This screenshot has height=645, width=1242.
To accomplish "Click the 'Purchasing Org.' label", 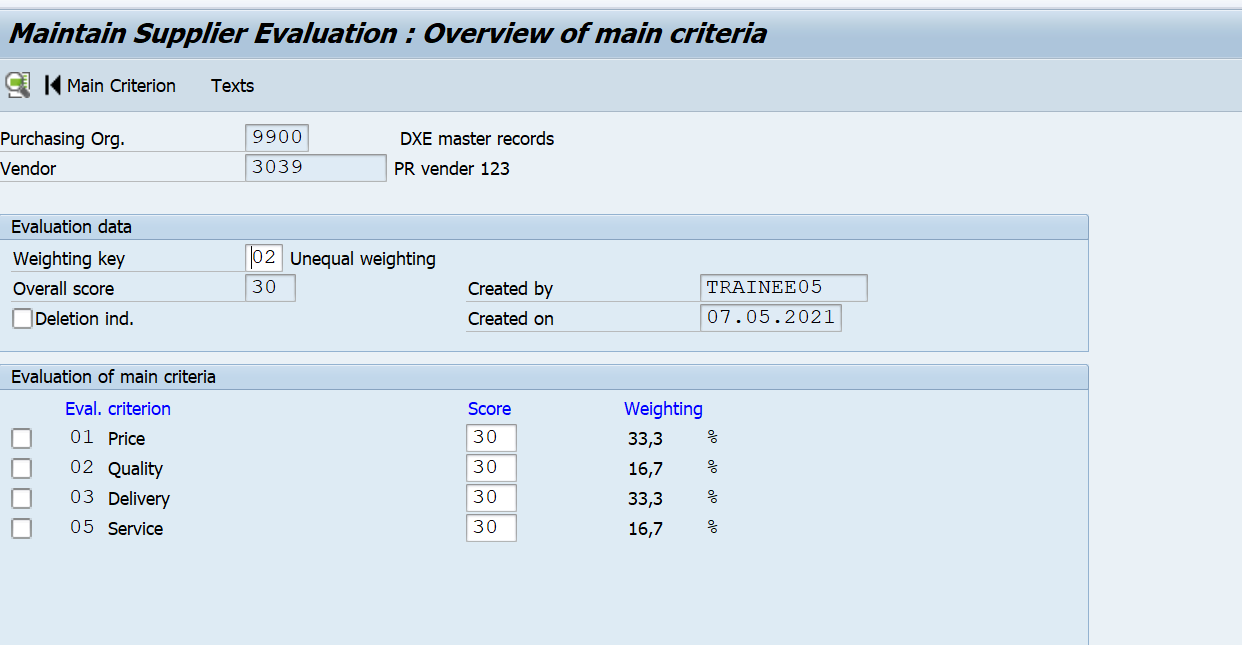I will point(62,139).
